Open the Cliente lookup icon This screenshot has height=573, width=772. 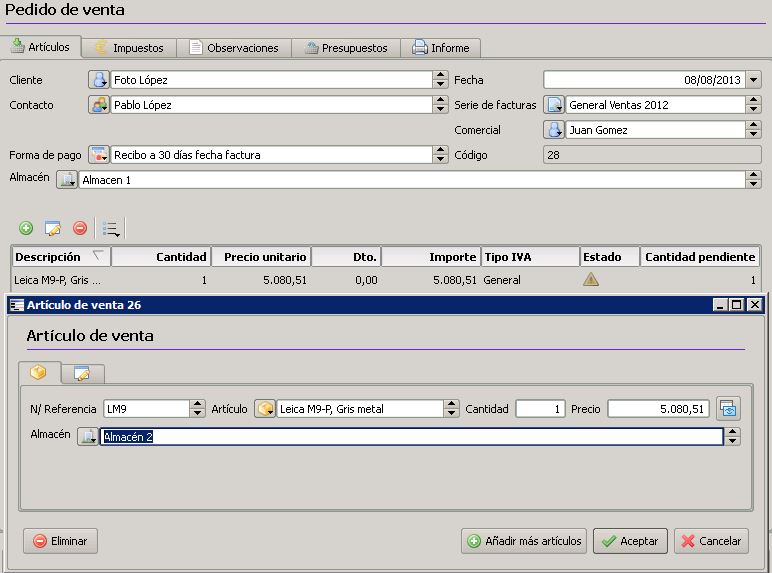(x=99, y=80)
